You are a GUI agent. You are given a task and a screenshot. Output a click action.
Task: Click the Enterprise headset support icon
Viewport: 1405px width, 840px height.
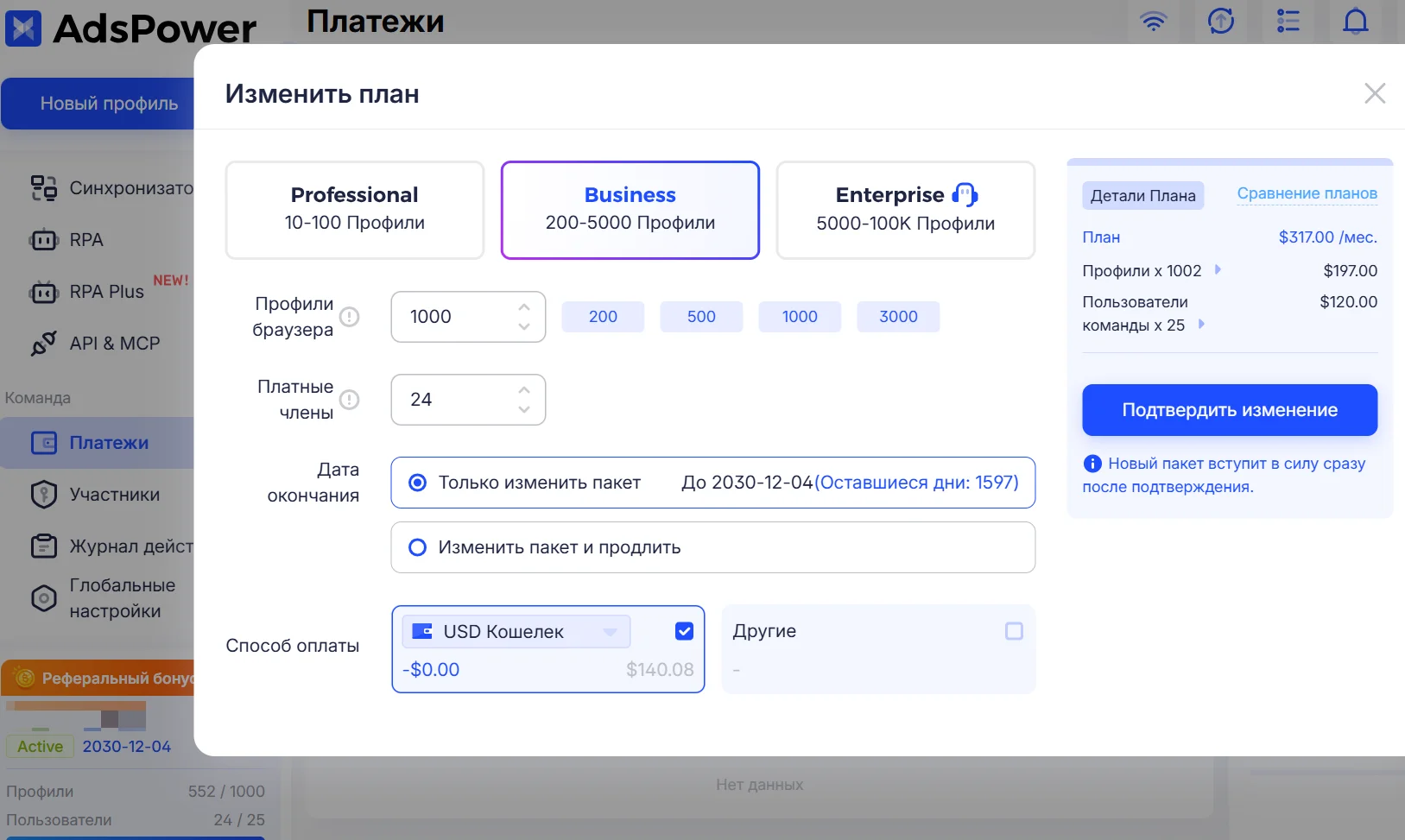pos(965,195)
